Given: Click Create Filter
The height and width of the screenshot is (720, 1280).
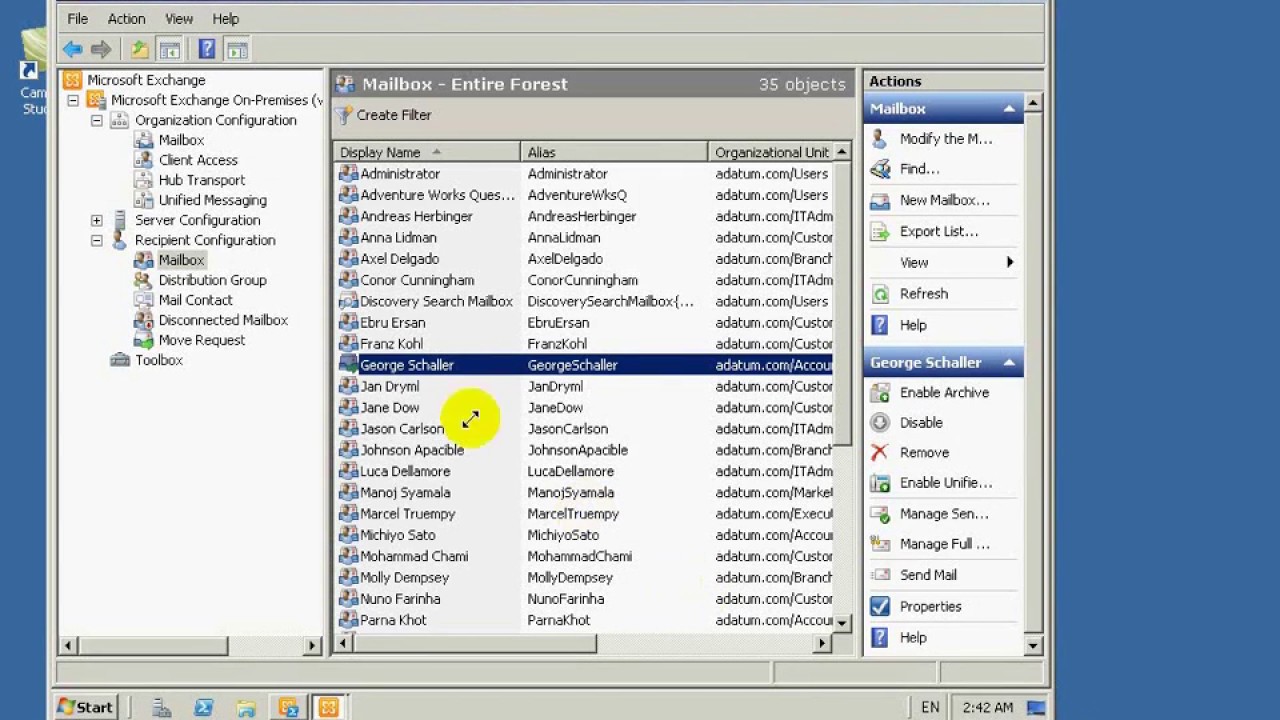Looking at the screenshot, I should (x=384, y=115).
